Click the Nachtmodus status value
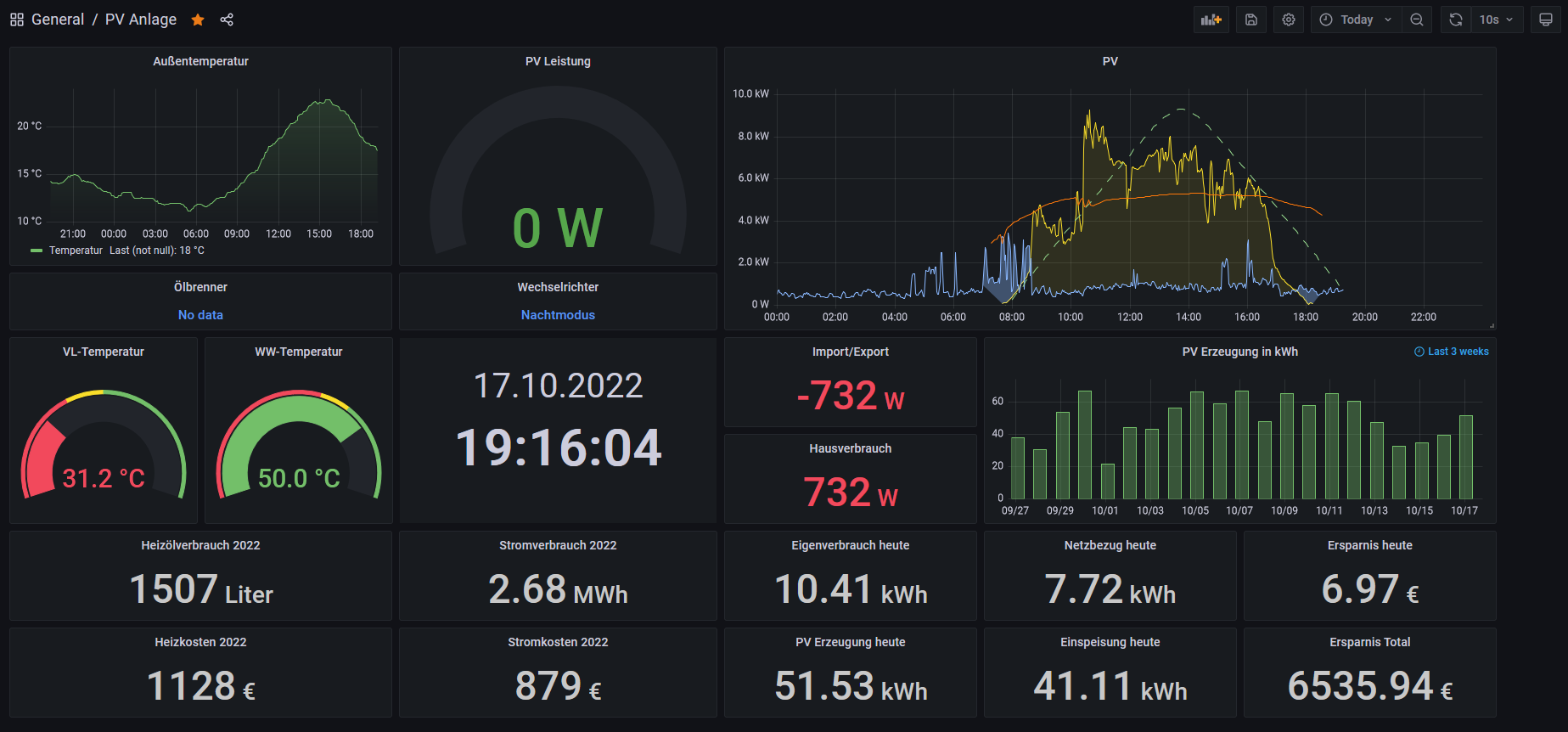The image size is (1568, 732). pos(558,315)
